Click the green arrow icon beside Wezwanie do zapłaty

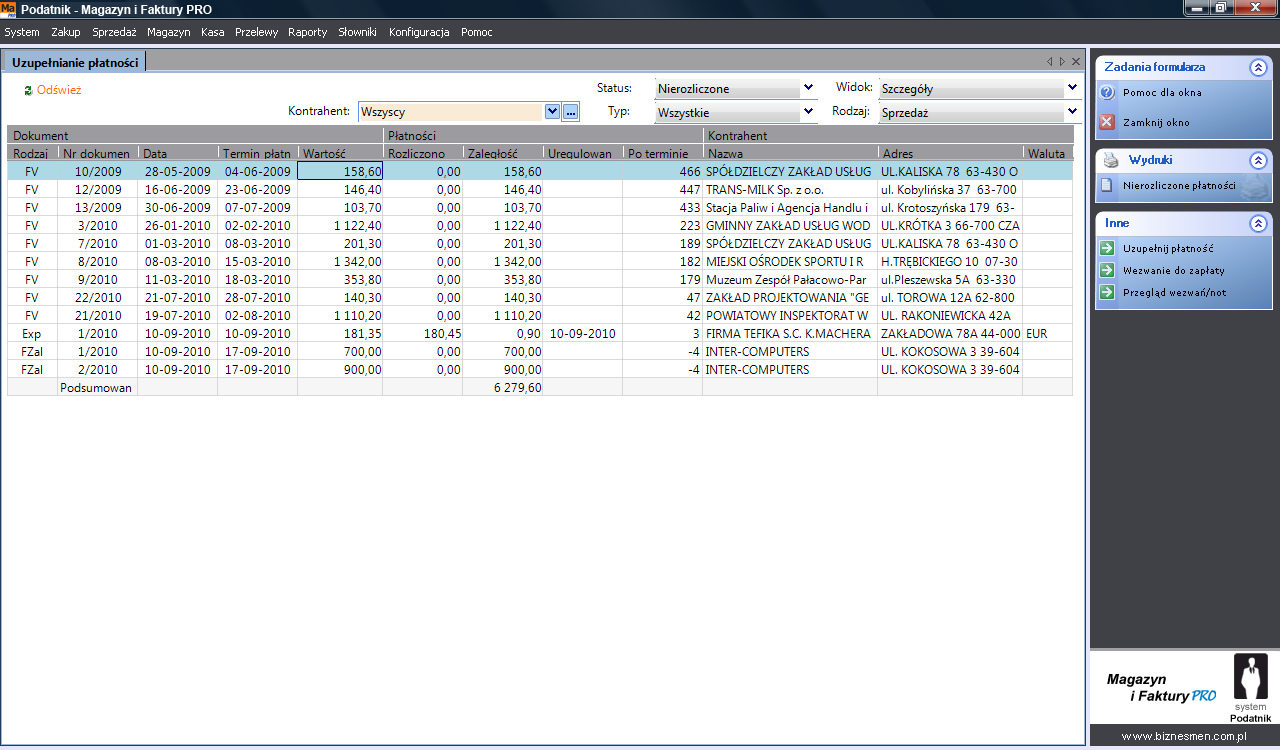(1107, 270)
